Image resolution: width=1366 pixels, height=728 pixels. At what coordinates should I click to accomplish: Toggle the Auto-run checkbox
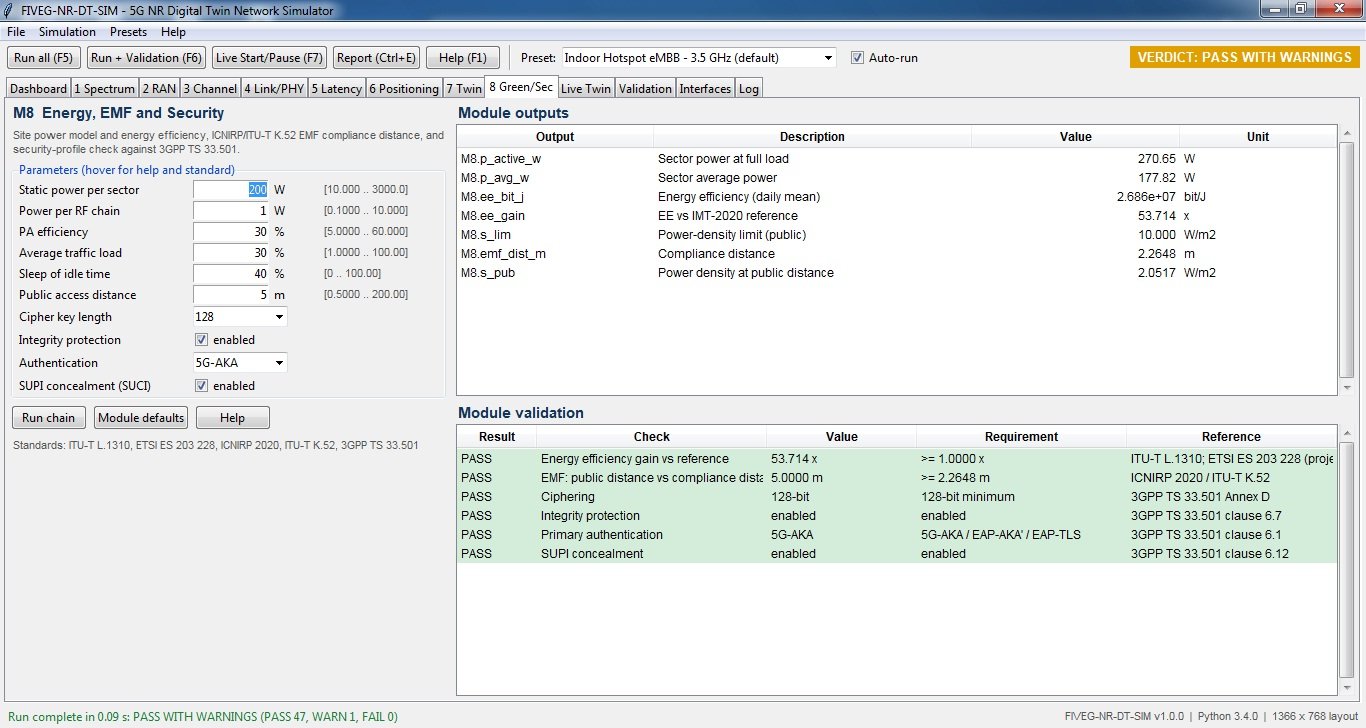(x=857, y=58)
